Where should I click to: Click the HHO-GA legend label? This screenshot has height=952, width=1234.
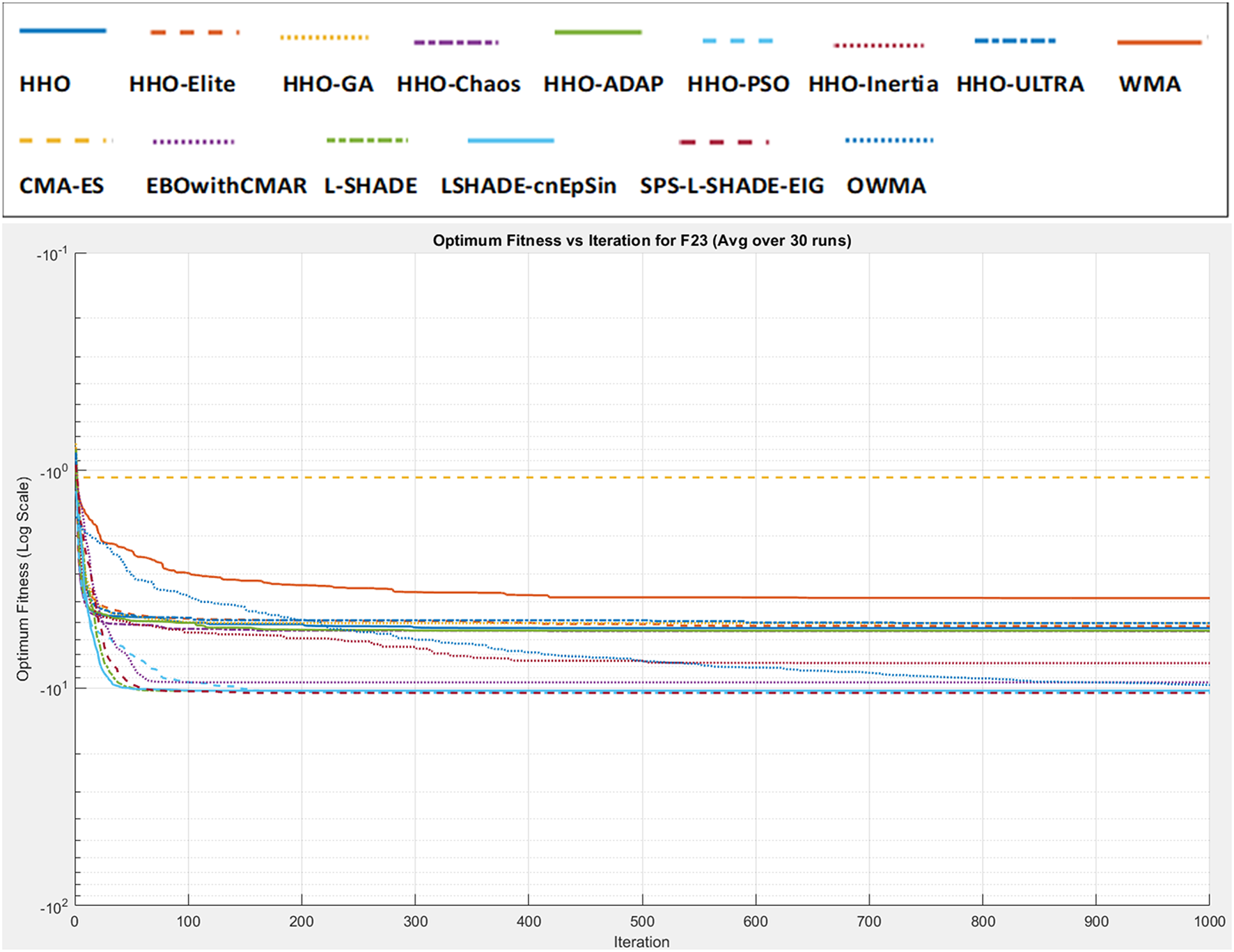tap(328, 84)
